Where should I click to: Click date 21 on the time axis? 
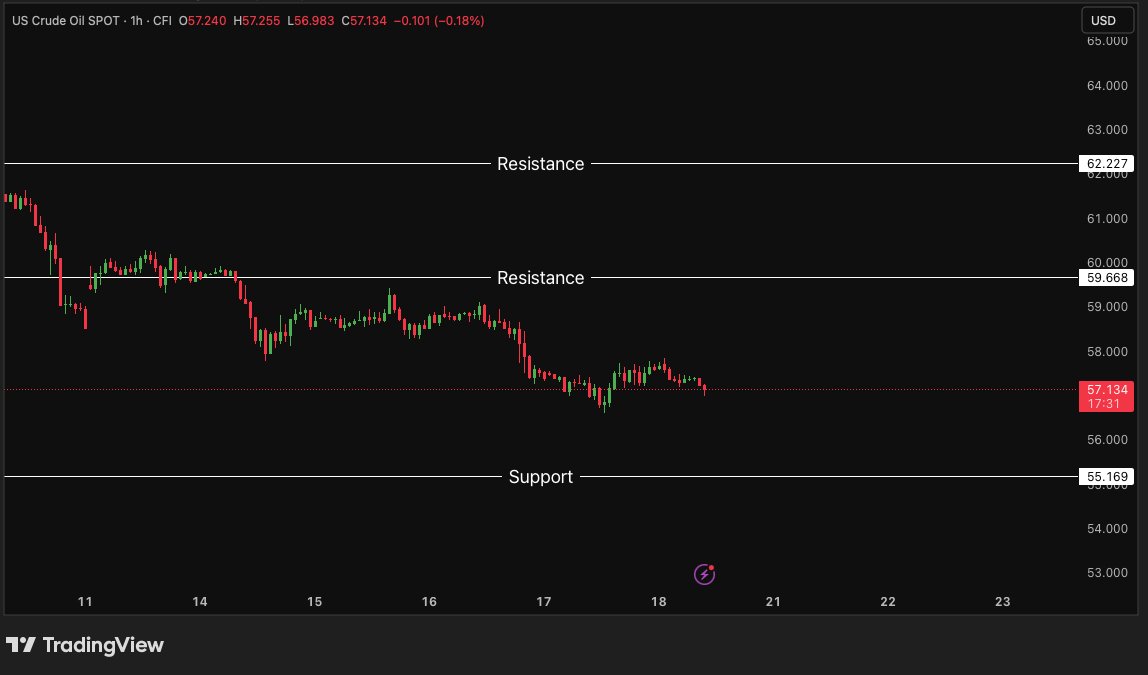pos(773,601)
